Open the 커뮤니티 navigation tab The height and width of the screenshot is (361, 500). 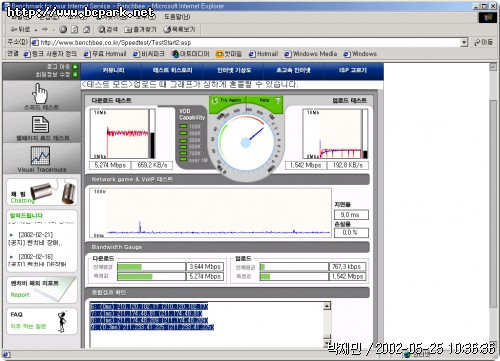click(113, 70)
